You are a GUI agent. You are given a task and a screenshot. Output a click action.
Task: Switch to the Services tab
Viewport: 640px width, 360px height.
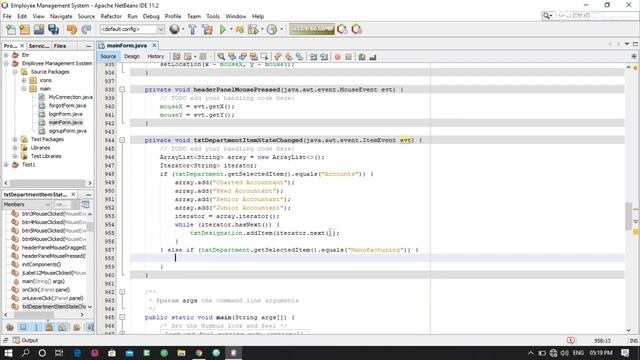[x=39, y=46]
